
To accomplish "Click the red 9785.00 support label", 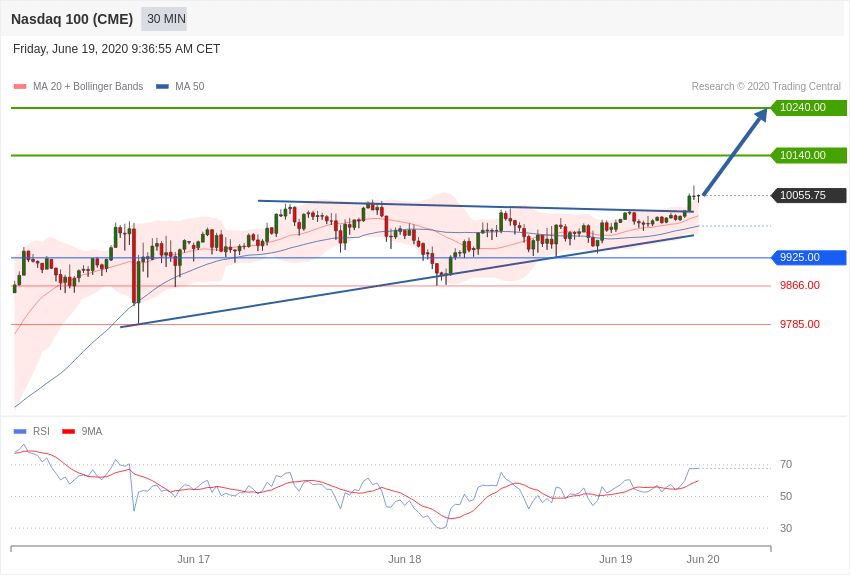I will (x=800, y=325).
